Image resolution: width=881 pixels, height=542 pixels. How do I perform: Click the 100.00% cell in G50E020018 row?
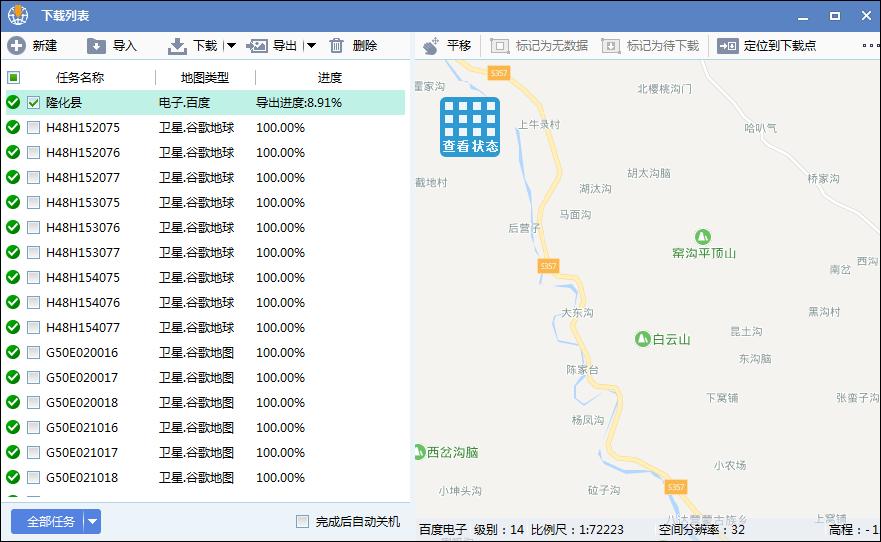[280, 403]
